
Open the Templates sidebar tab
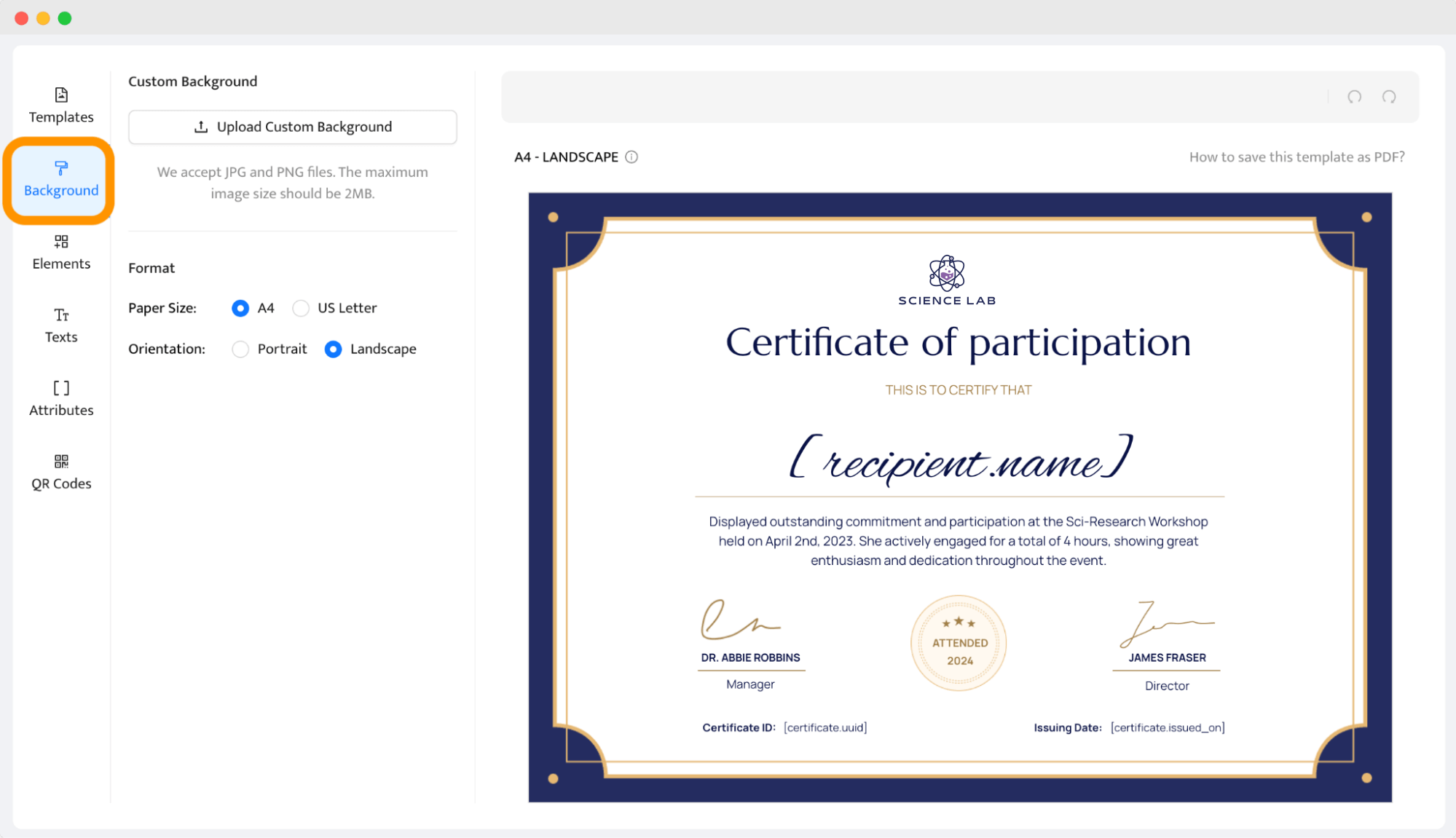tap(61, 106)
